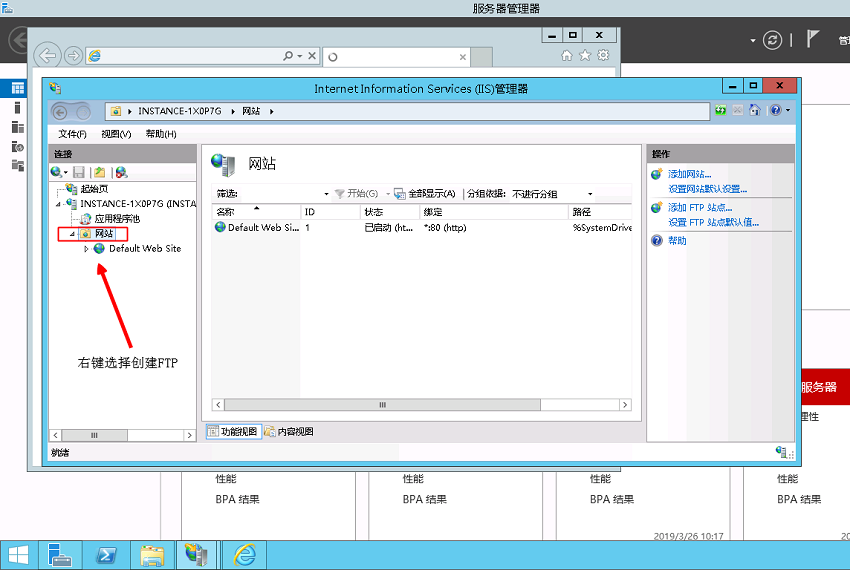Click the up one level folder icon
This screenshot has width=850, height=570.
(x=100, y=172)
